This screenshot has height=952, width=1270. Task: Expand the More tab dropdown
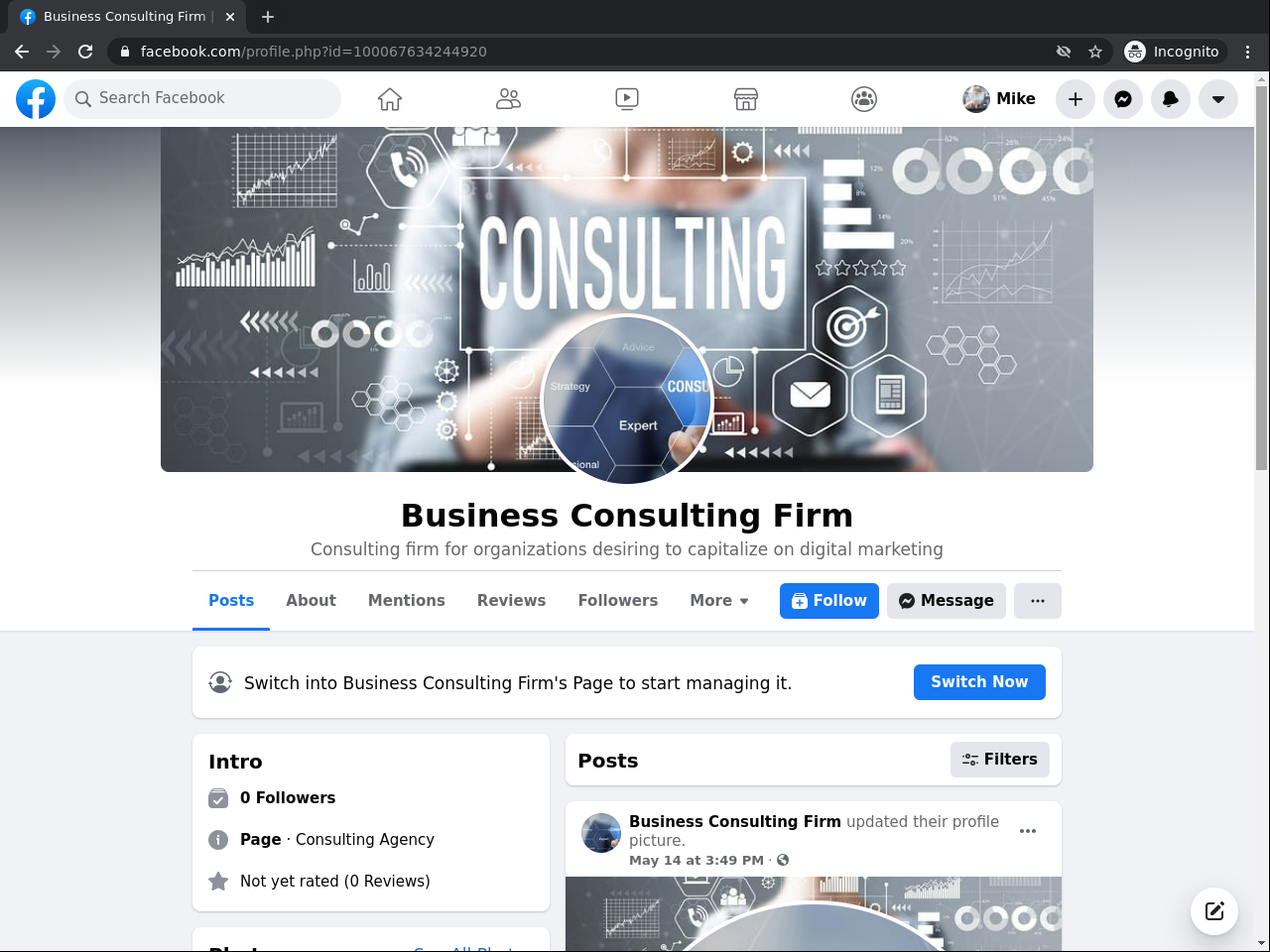click(x=719, y=601)
